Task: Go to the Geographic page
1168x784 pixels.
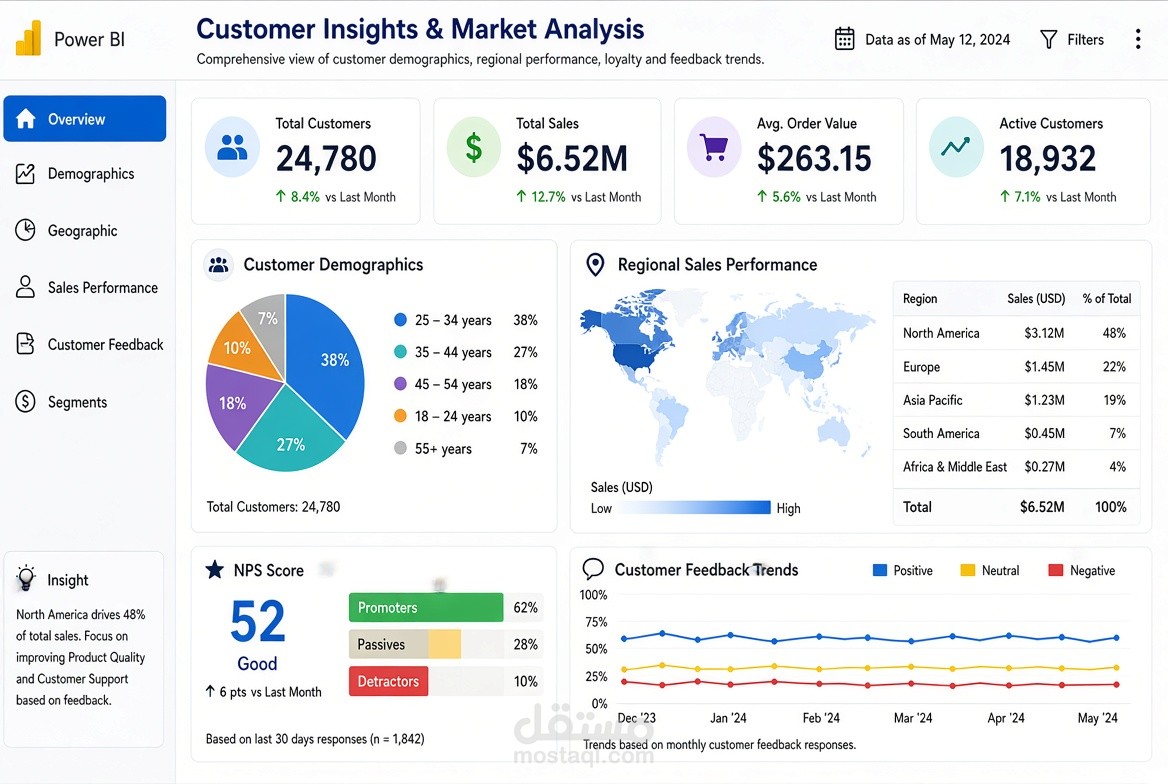Action: tap(83, 231)
